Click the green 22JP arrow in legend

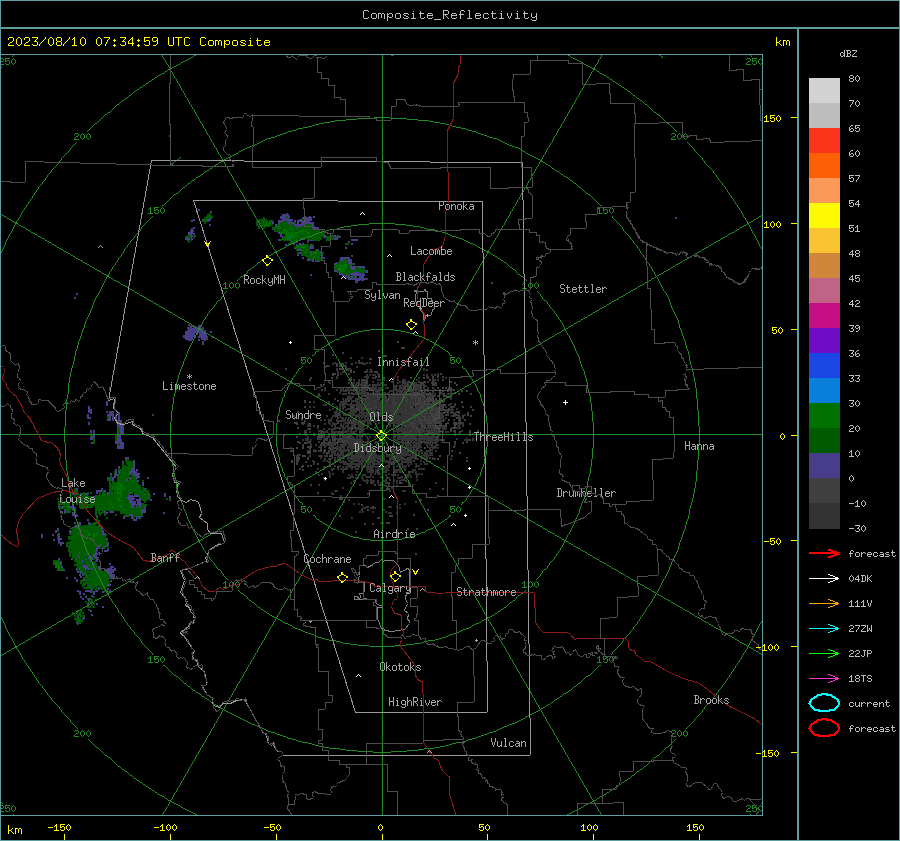(x=824, y=653)
